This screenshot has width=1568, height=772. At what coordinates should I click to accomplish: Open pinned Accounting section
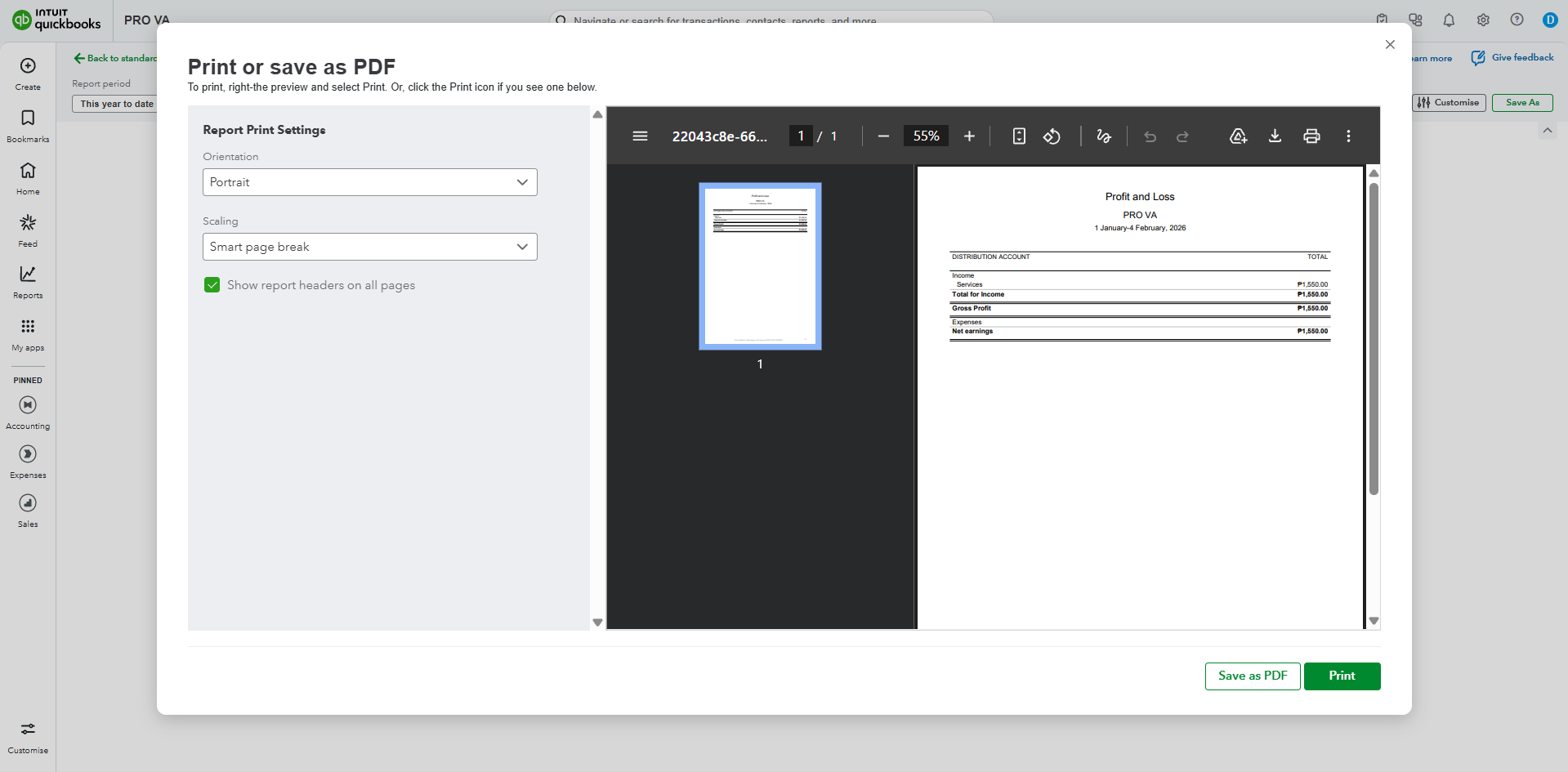(28, 413)
